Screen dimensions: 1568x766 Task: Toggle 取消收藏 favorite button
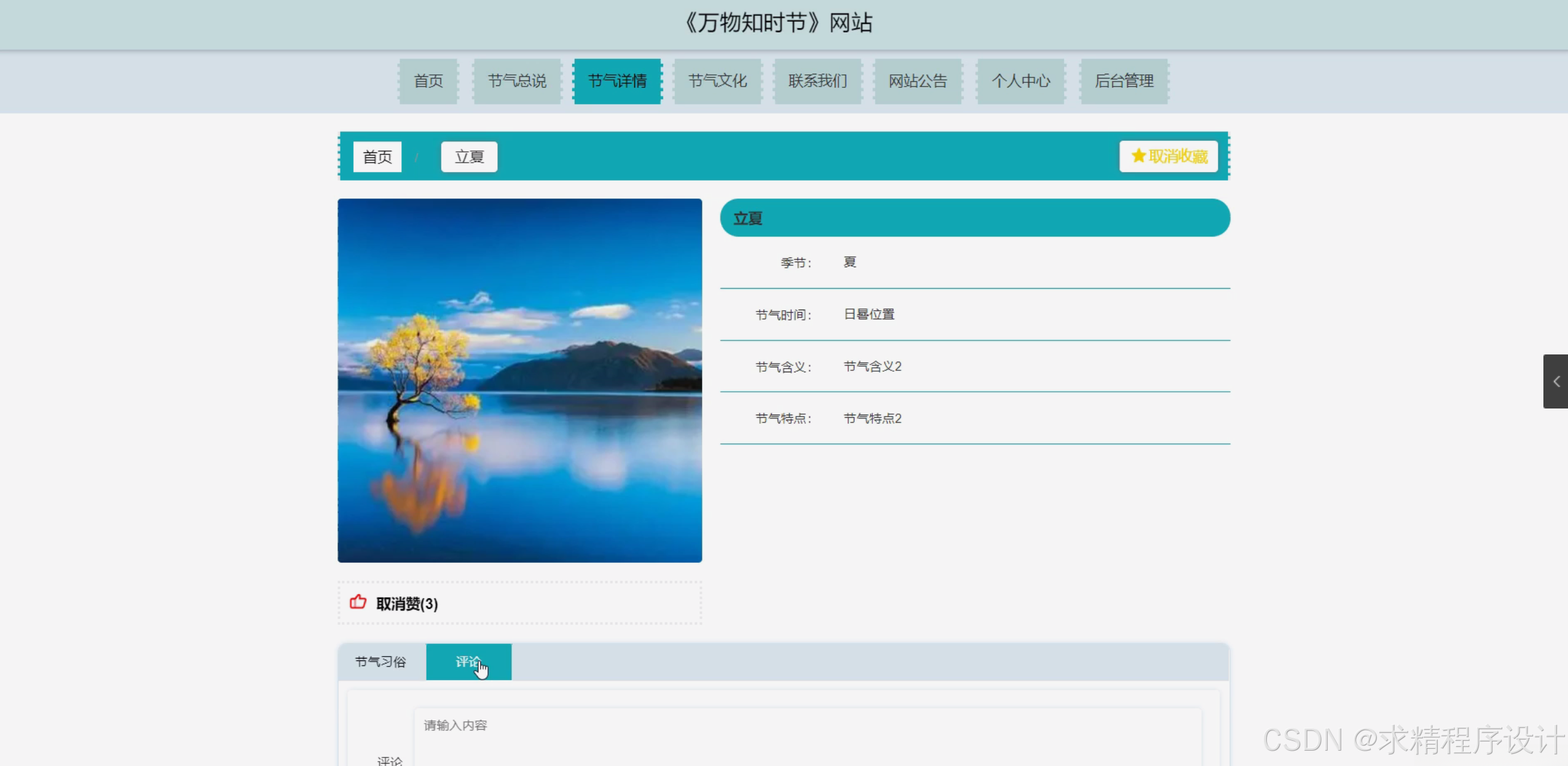(x=1168, y=156)
